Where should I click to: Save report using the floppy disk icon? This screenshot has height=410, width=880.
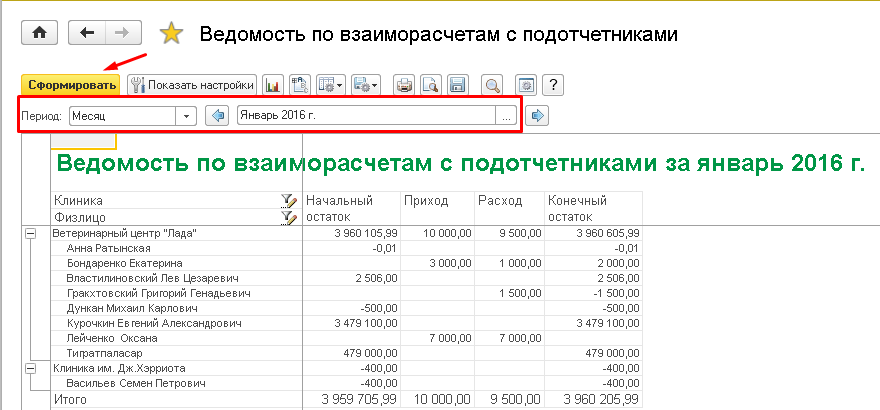(x=457, y=86)
